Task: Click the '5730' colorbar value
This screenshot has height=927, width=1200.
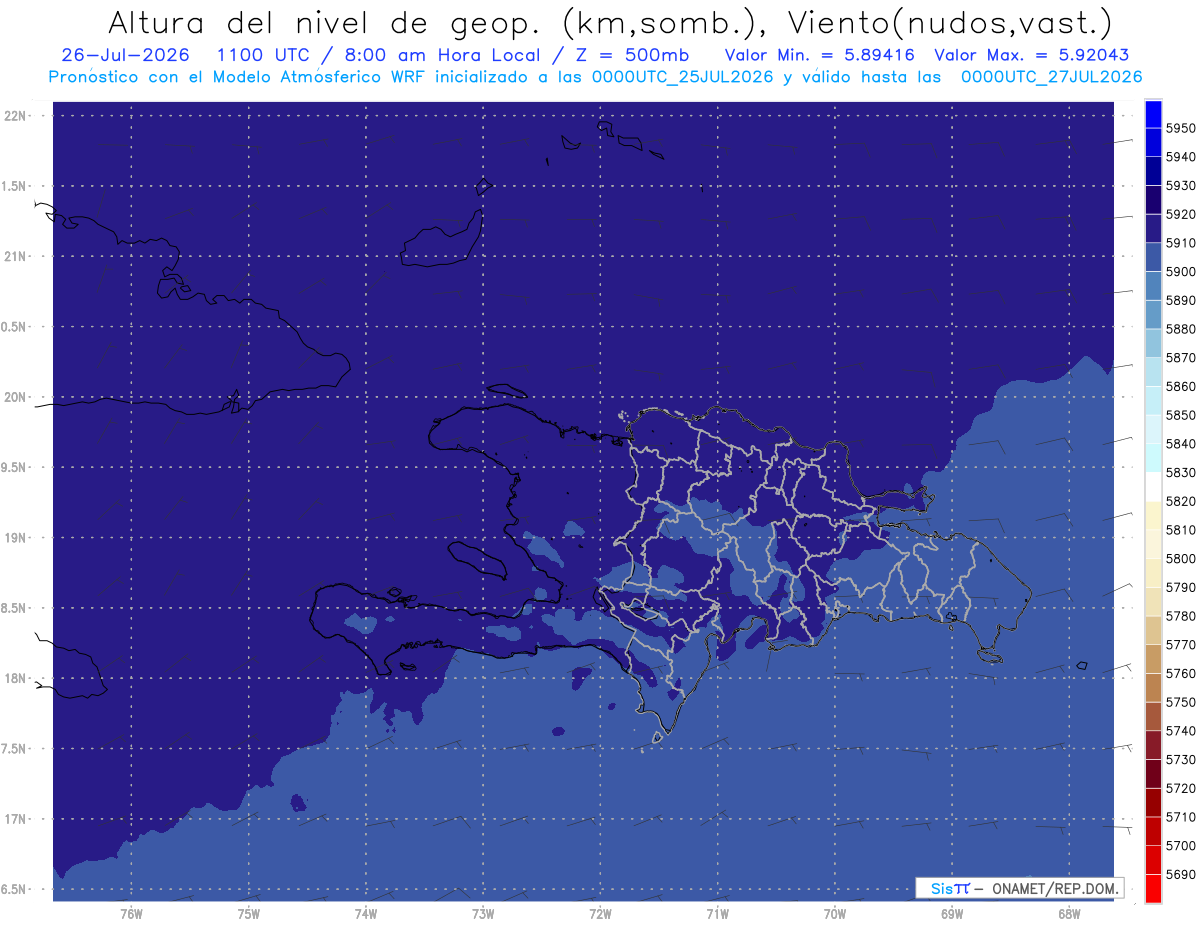Action: [x=1181, y=760]
